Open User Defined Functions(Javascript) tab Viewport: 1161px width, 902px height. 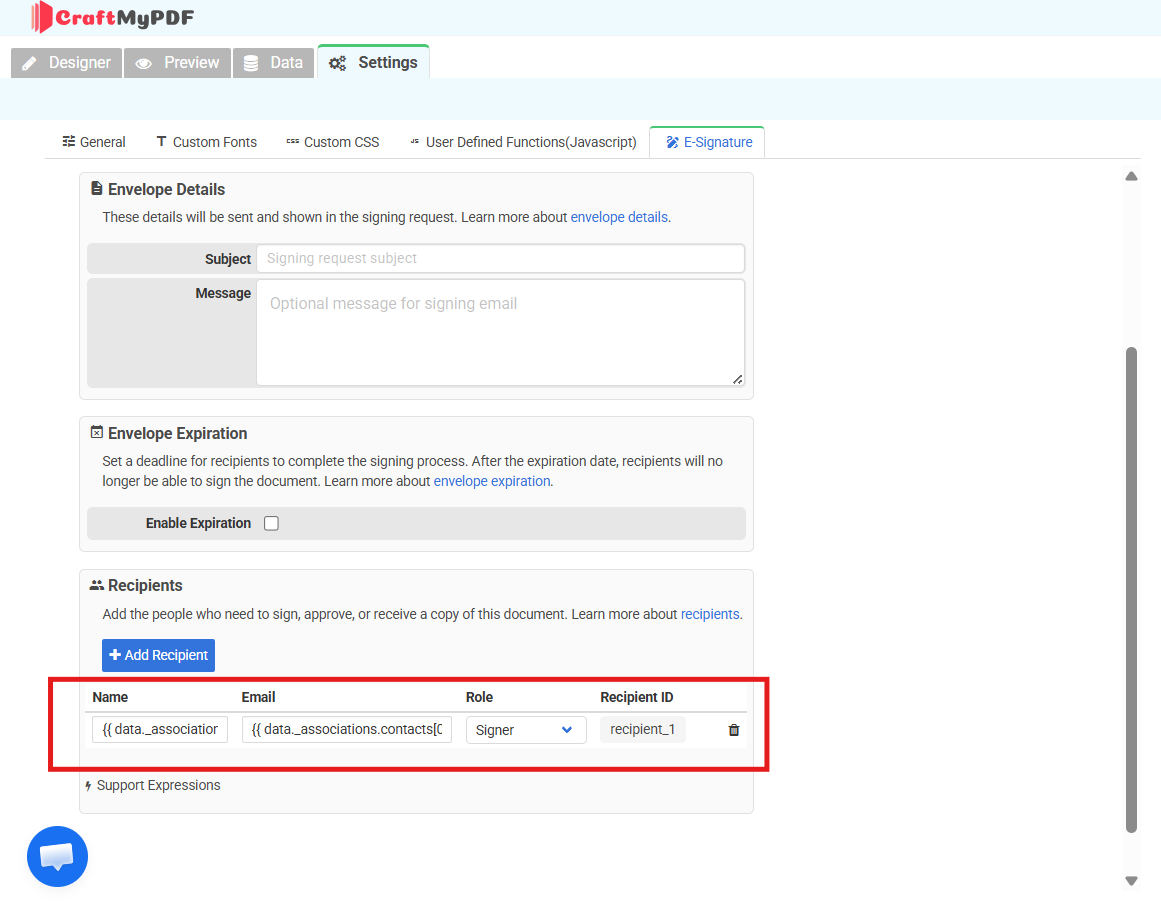point(523,142)
